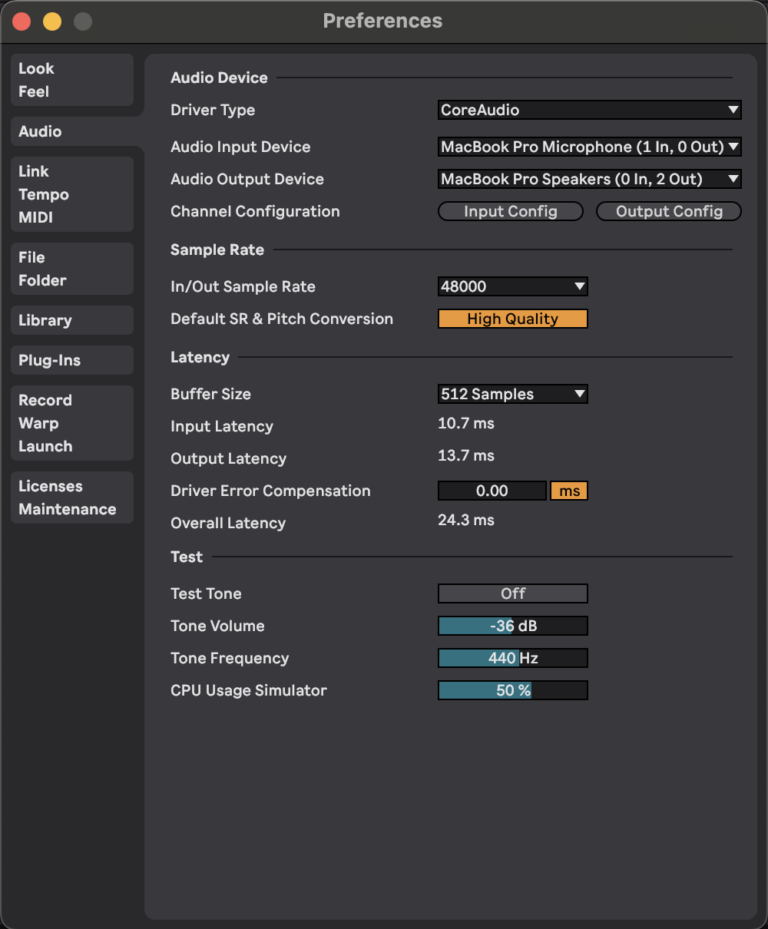Image resolution: width=768 pixels, height=929 pixels.
Task: Toggle the ms unit button
Action: coord(569,491)
